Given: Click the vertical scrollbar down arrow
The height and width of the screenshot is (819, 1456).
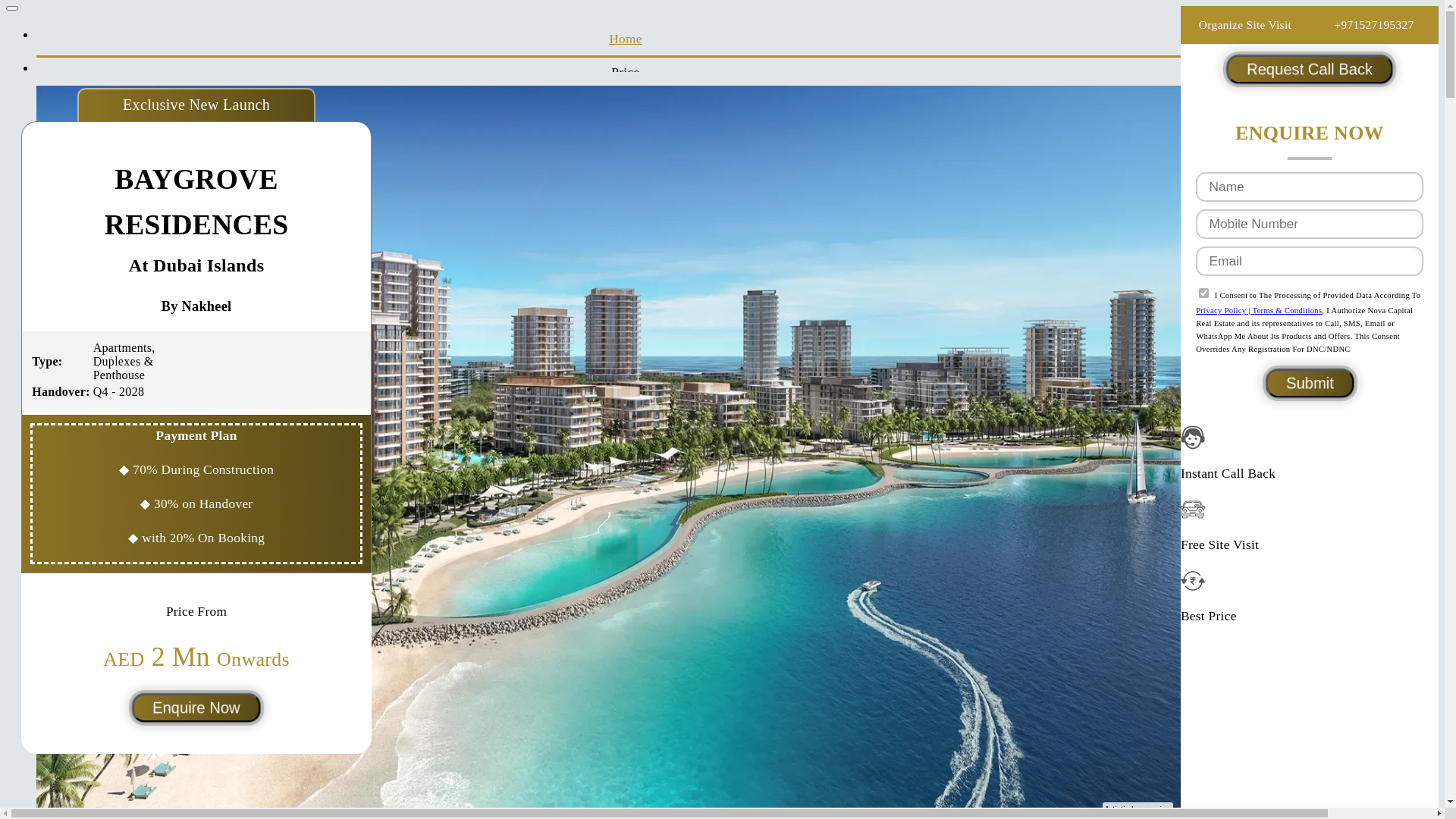Looking at the screenshot, I should pyautogui.click(x=1450, y=802).
